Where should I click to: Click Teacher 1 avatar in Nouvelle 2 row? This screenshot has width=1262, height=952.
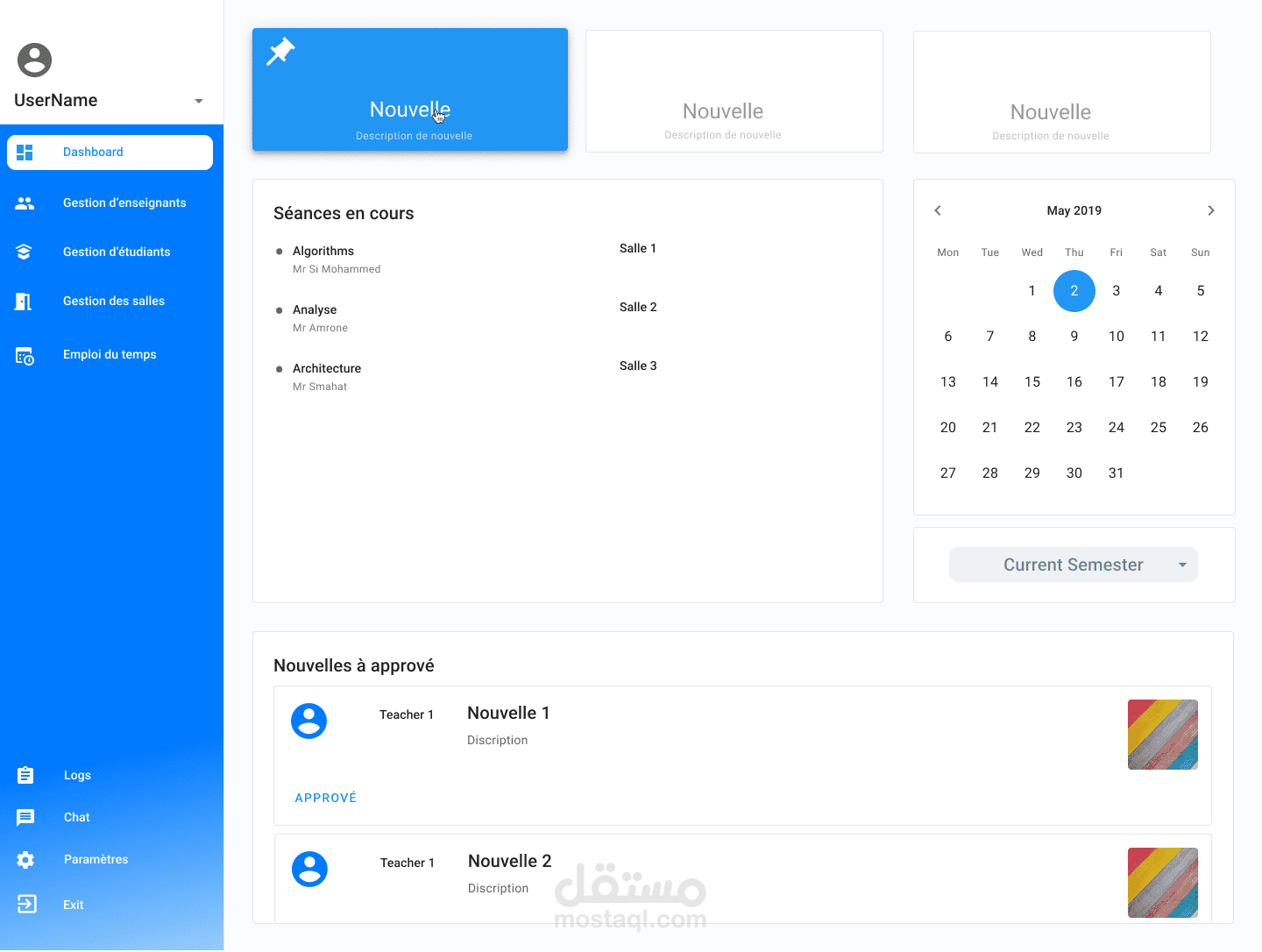point(309,870)
